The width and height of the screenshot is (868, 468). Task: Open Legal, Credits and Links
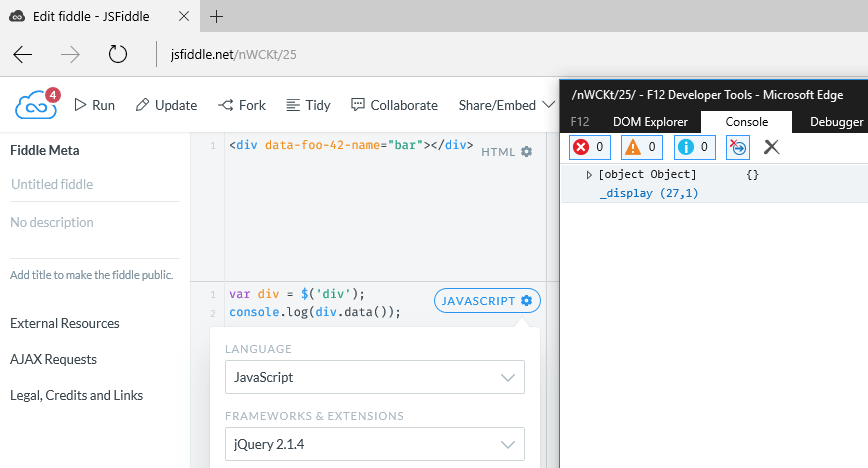76,395
